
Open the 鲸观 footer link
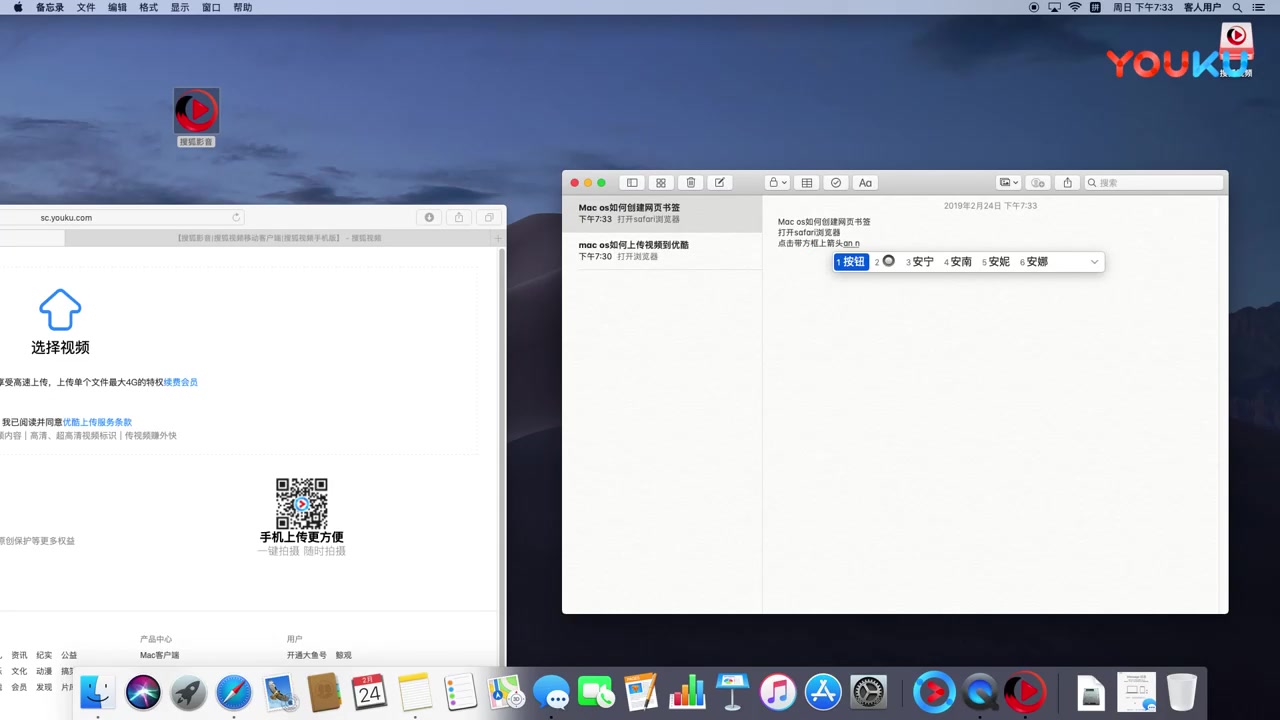[344, 656]
